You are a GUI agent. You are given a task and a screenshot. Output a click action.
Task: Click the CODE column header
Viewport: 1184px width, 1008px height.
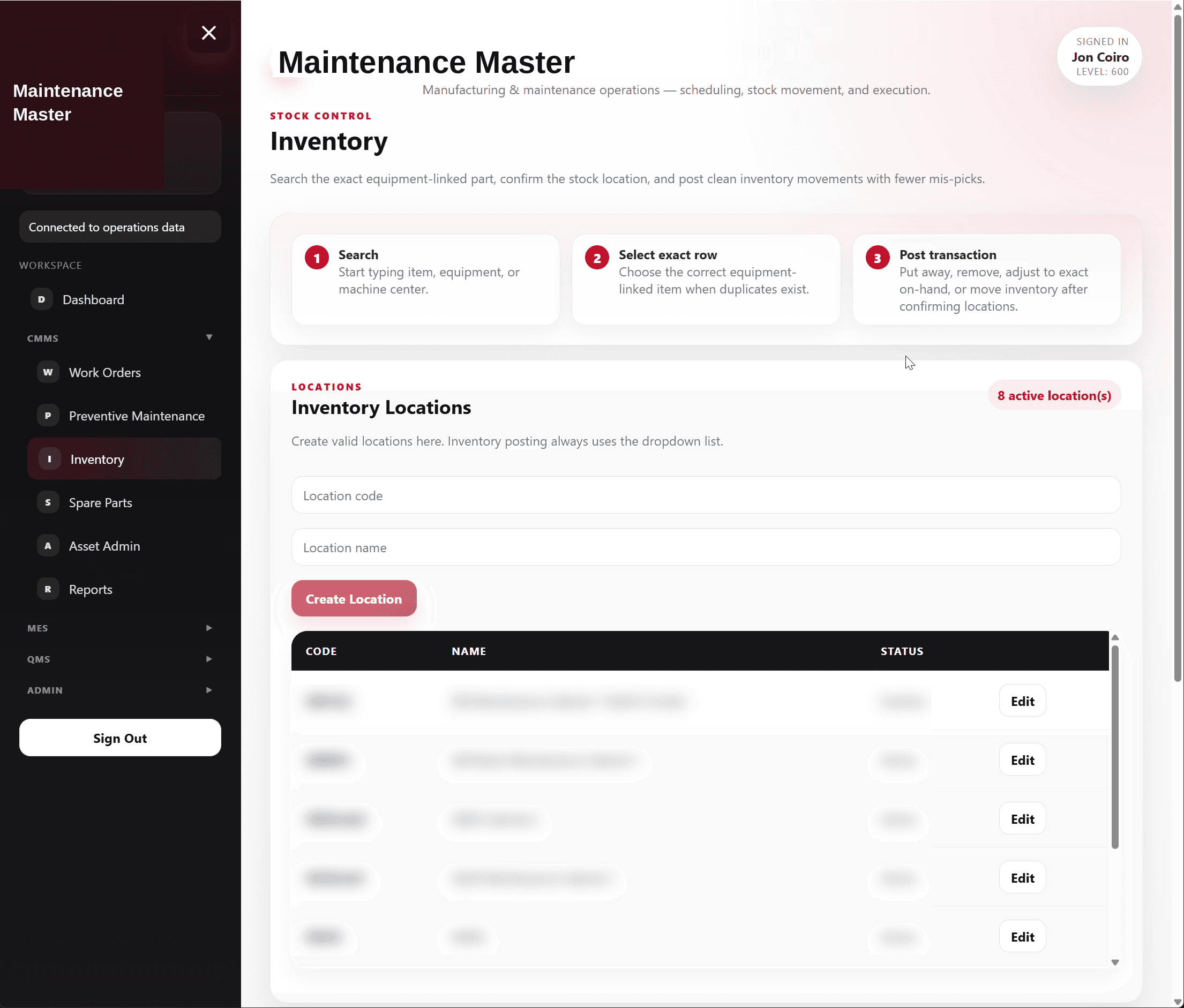point(321,651)
